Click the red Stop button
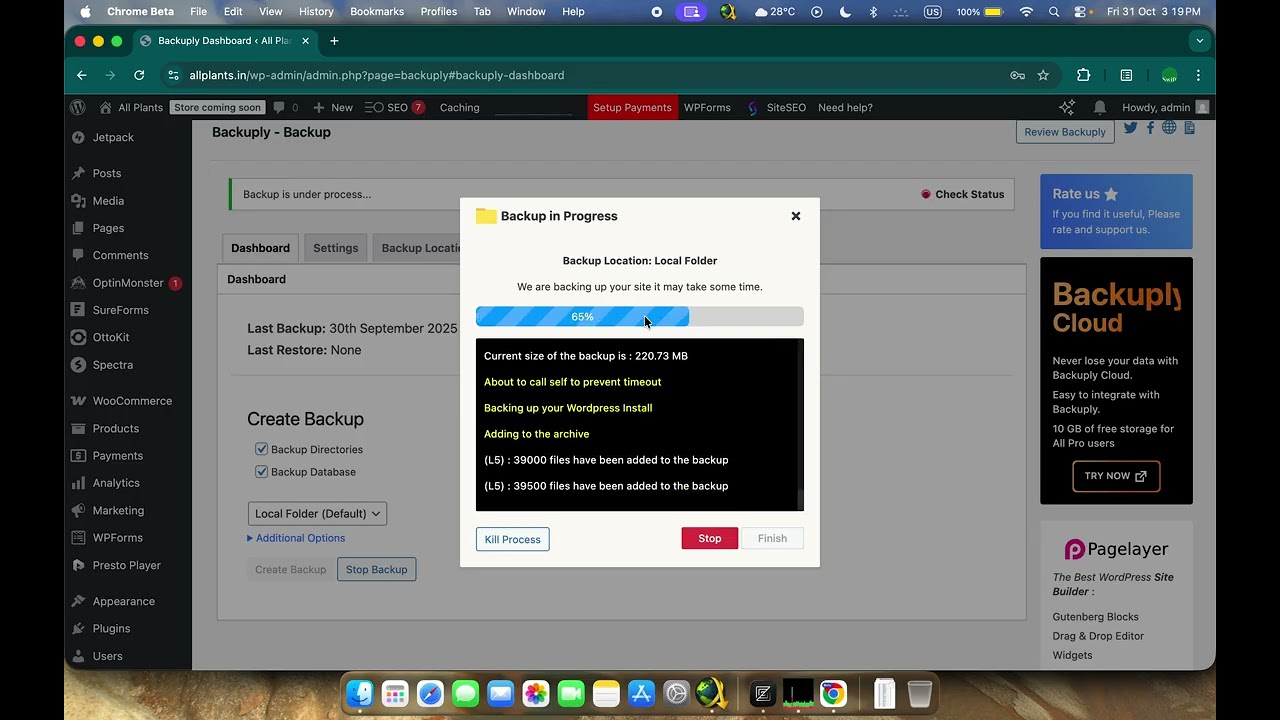The height and width of the screenshot is (720, 1280). (709, 538)
